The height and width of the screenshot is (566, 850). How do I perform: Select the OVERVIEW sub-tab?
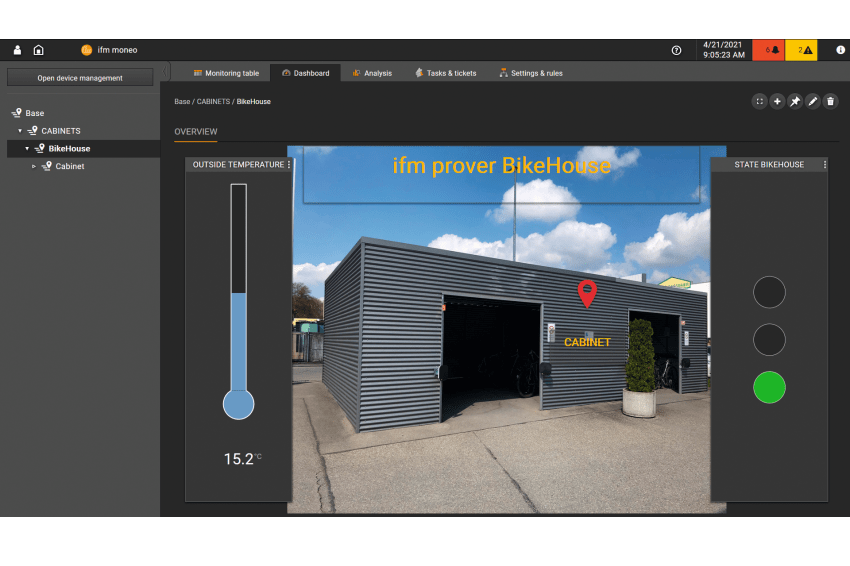(196, 132)
